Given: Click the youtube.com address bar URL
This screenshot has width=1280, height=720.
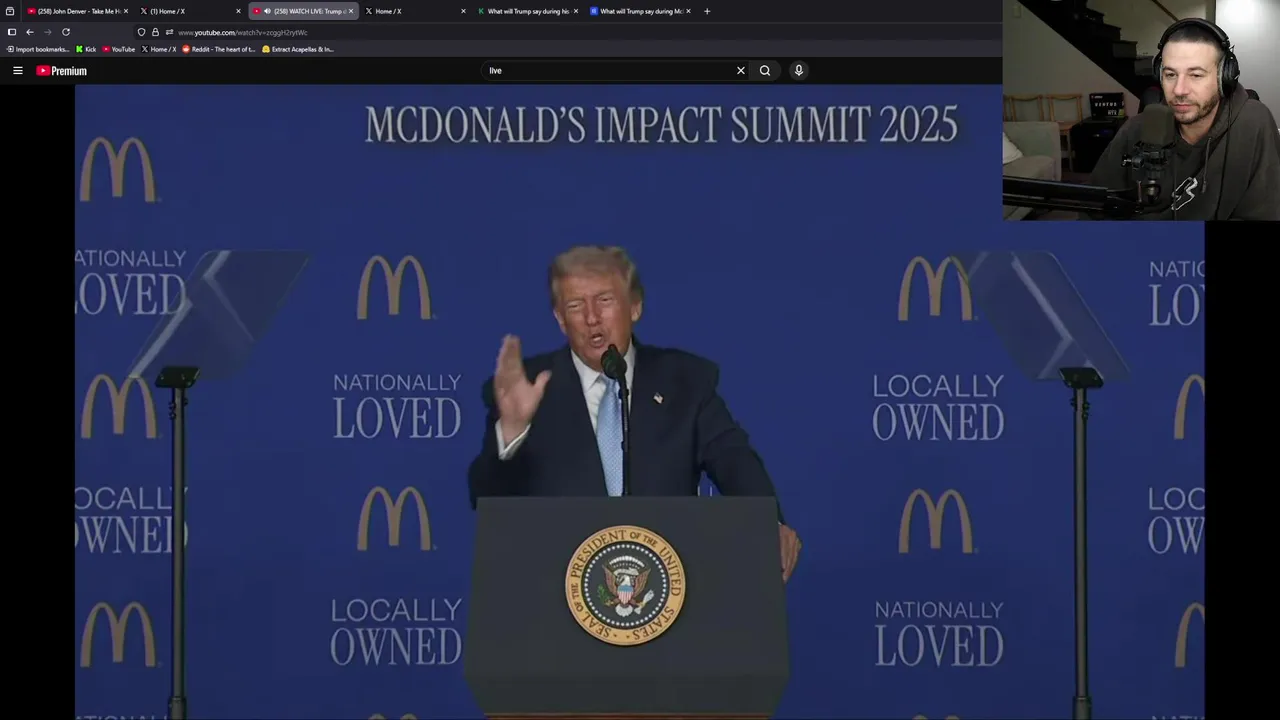Looking at the screenshot, I should [242, 32].
